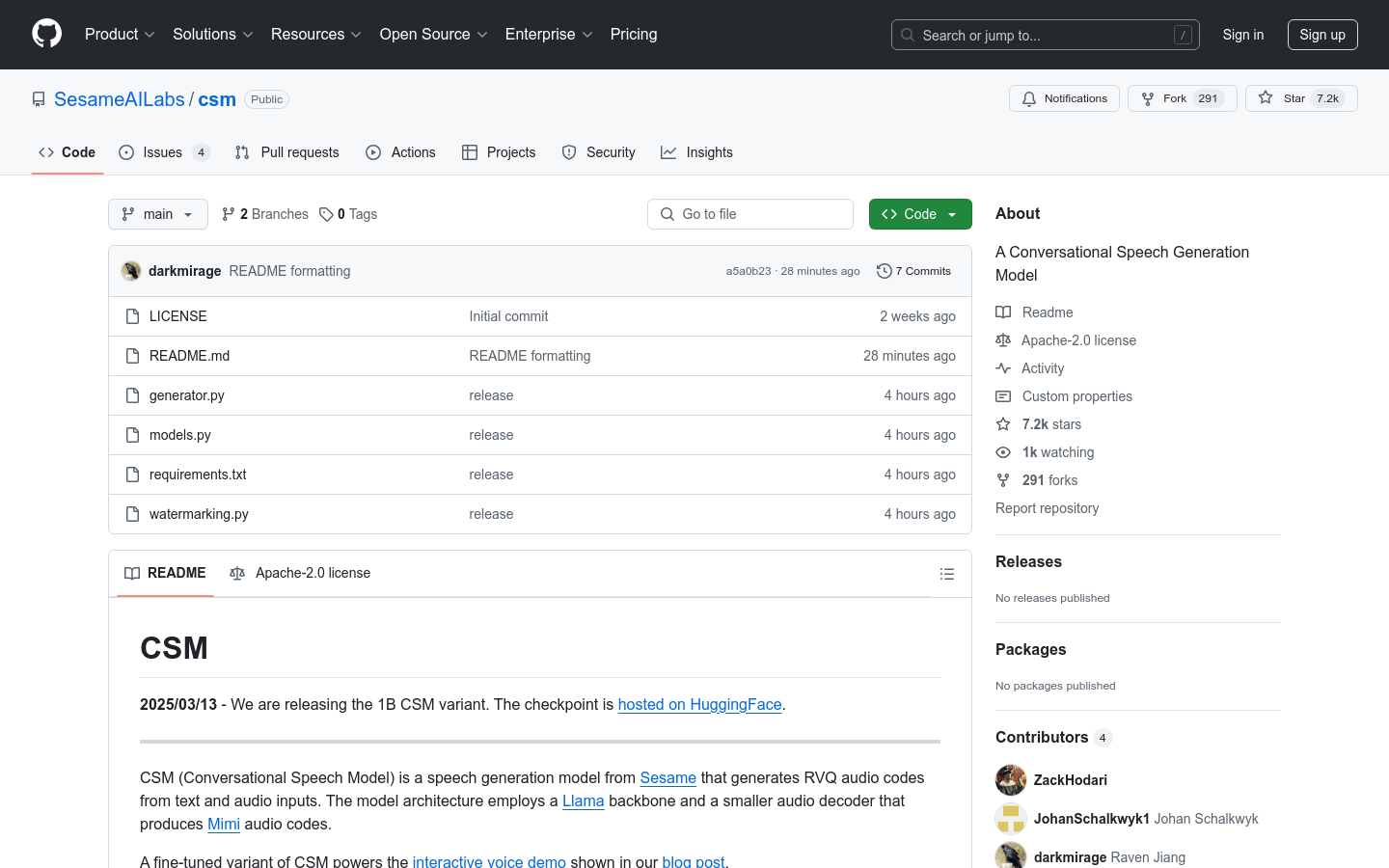Expand the Product menu
This screenshot has height=868, width=1389.
click(x=120, y=35)
